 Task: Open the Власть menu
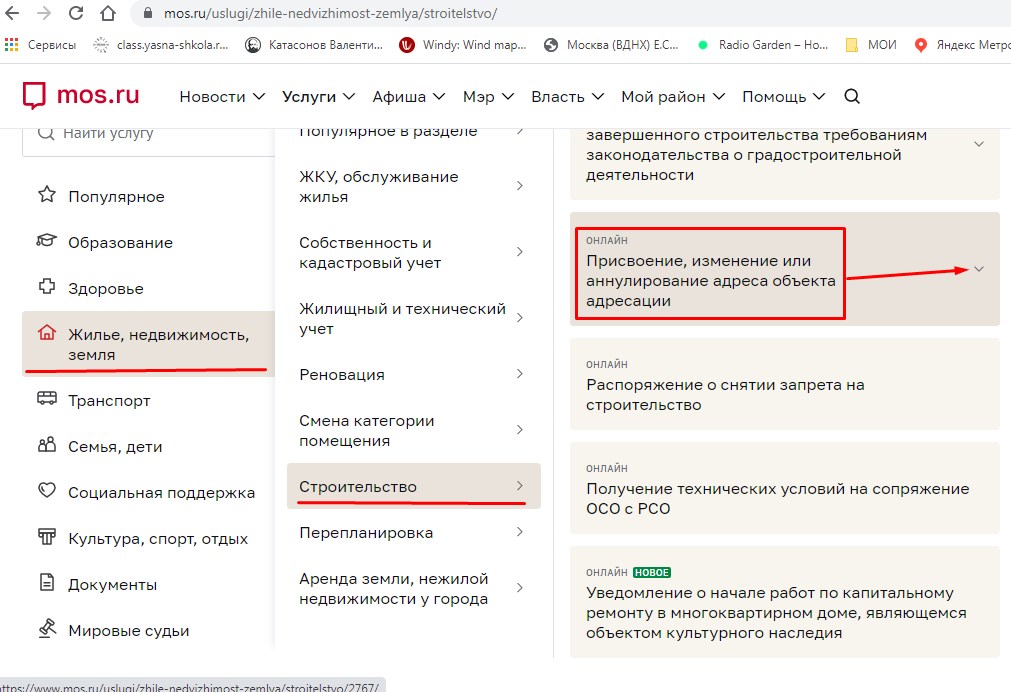(x=567, y=97)
